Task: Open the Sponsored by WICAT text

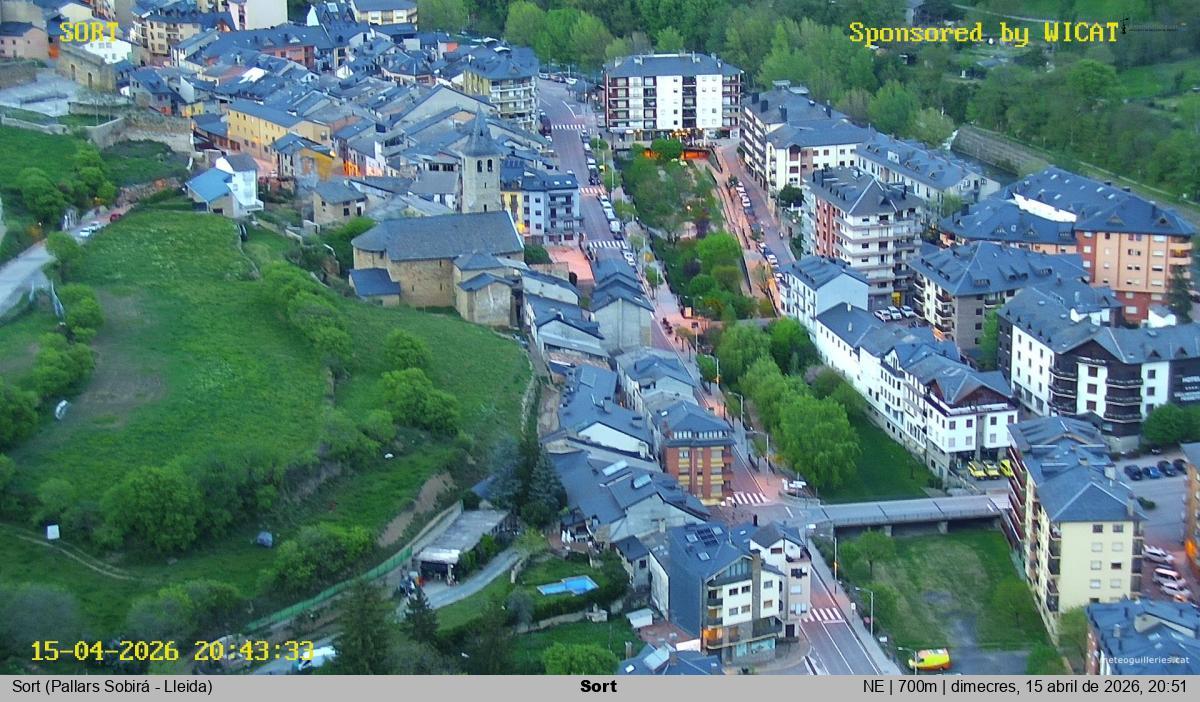Action: pyautogui.click(x=983, y=33)
